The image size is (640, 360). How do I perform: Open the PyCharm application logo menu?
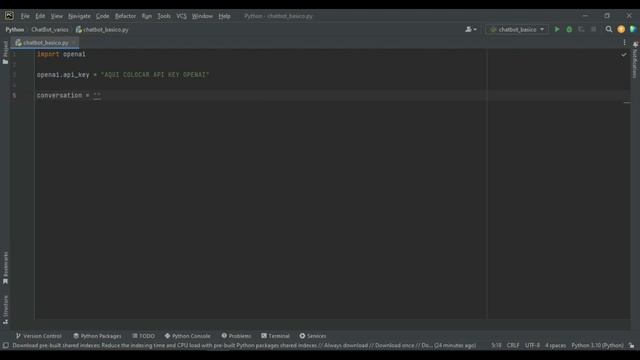[9, 16]
